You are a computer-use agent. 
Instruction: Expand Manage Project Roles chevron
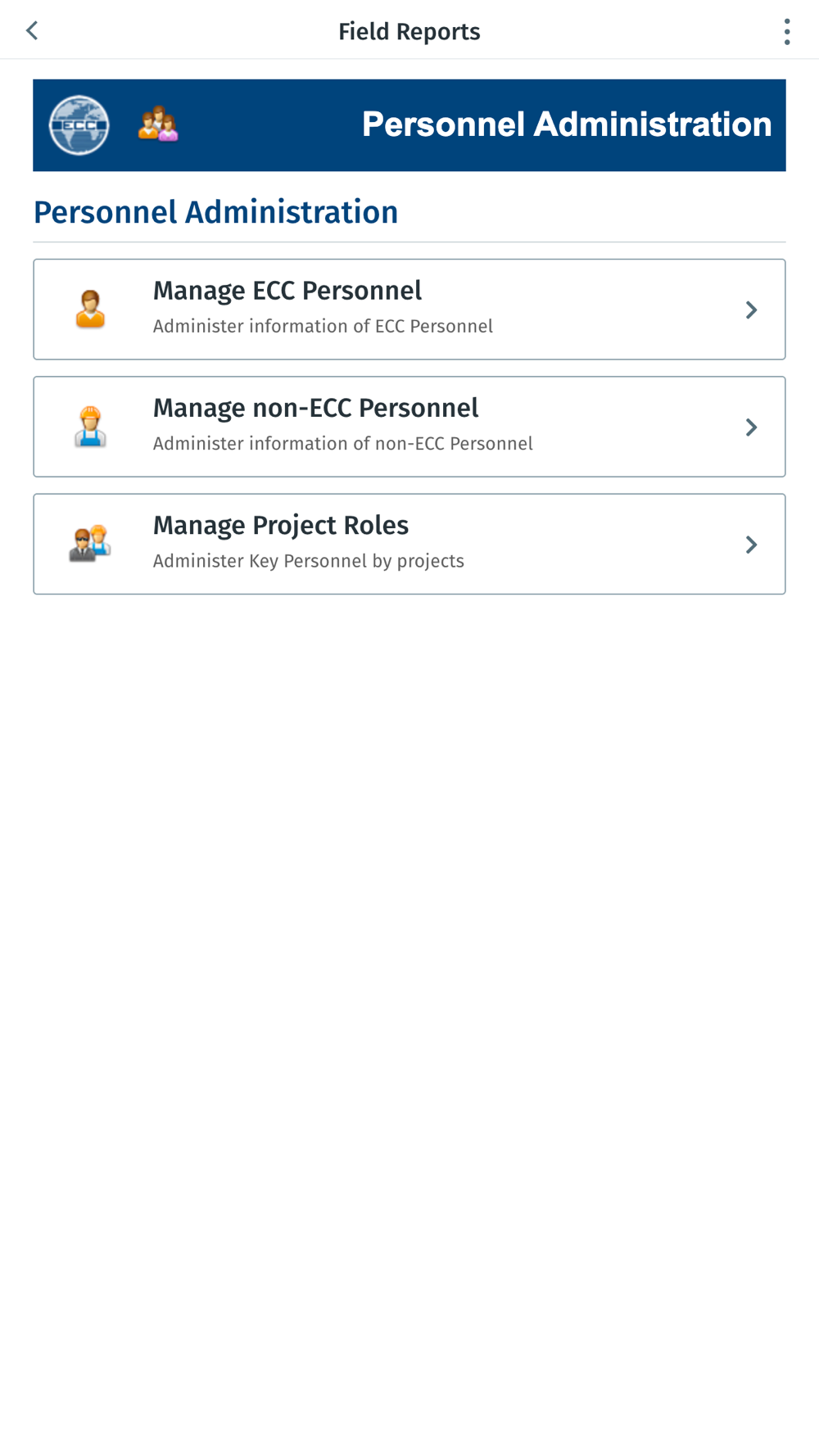pyautogui.click(x=751, y=545)
